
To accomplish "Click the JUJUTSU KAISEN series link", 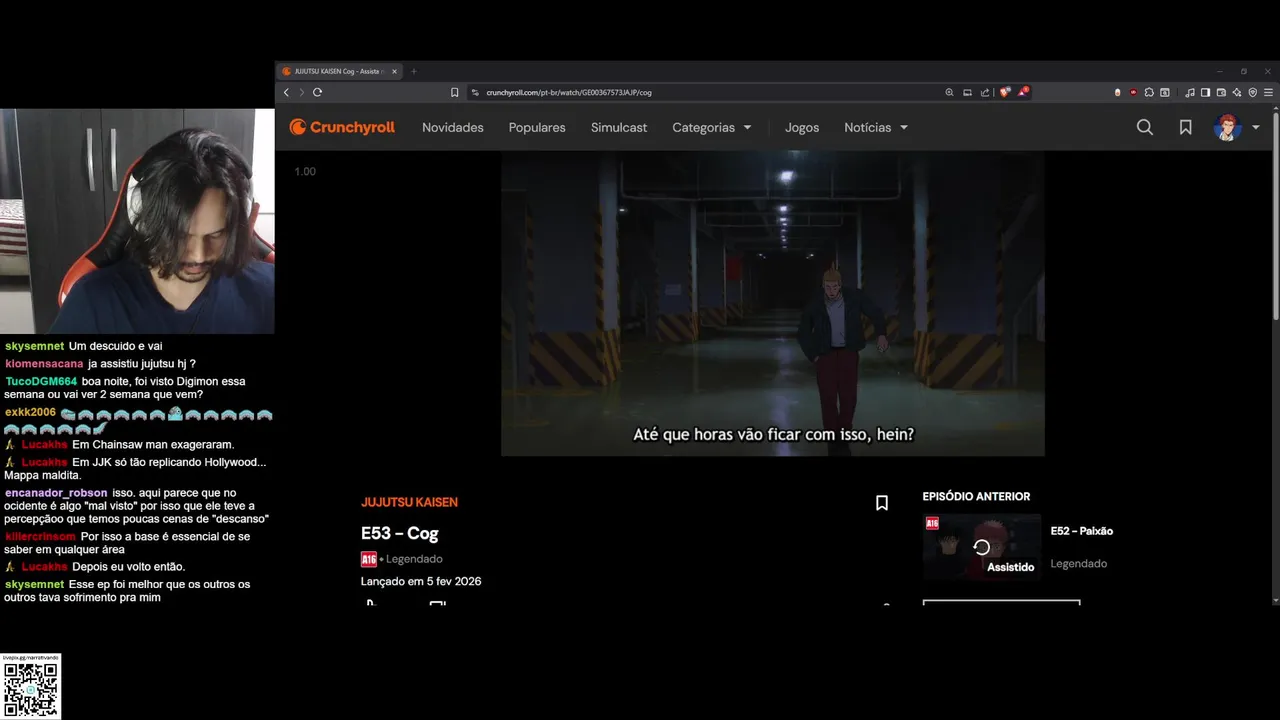I will (x=409, y=502).
